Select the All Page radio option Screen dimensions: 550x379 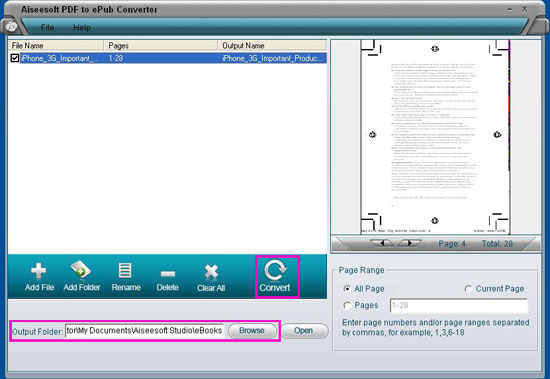pyautogui.click(x=347, y=288)
